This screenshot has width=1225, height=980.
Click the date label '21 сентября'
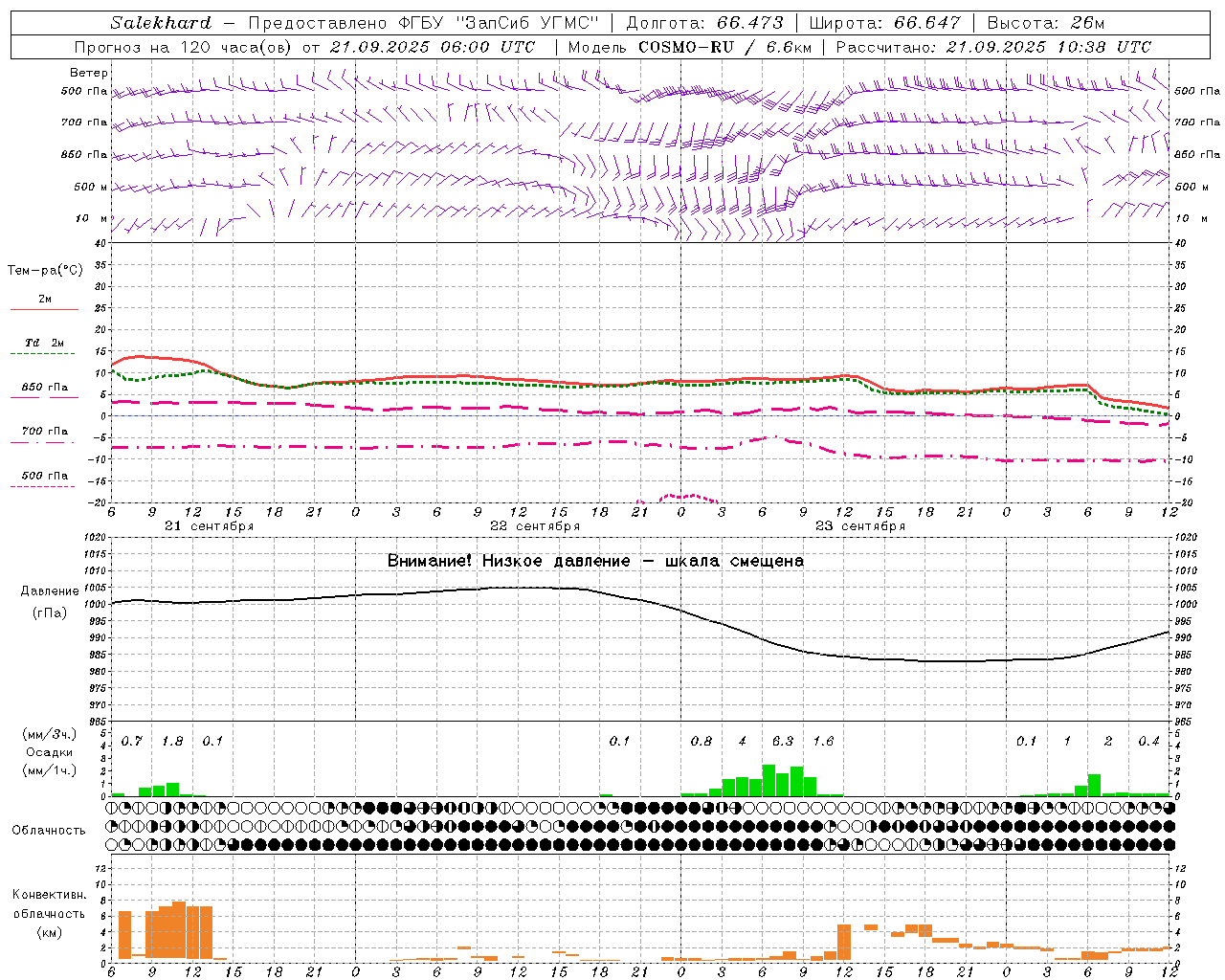[x=209, y=526]
